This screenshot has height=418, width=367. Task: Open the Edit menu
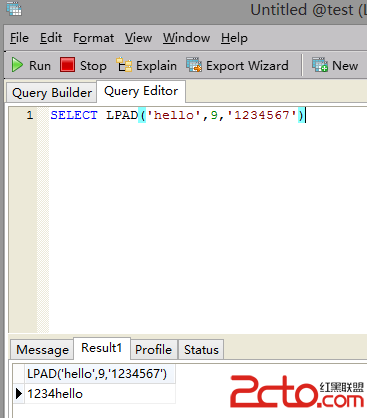pos(51,38)
